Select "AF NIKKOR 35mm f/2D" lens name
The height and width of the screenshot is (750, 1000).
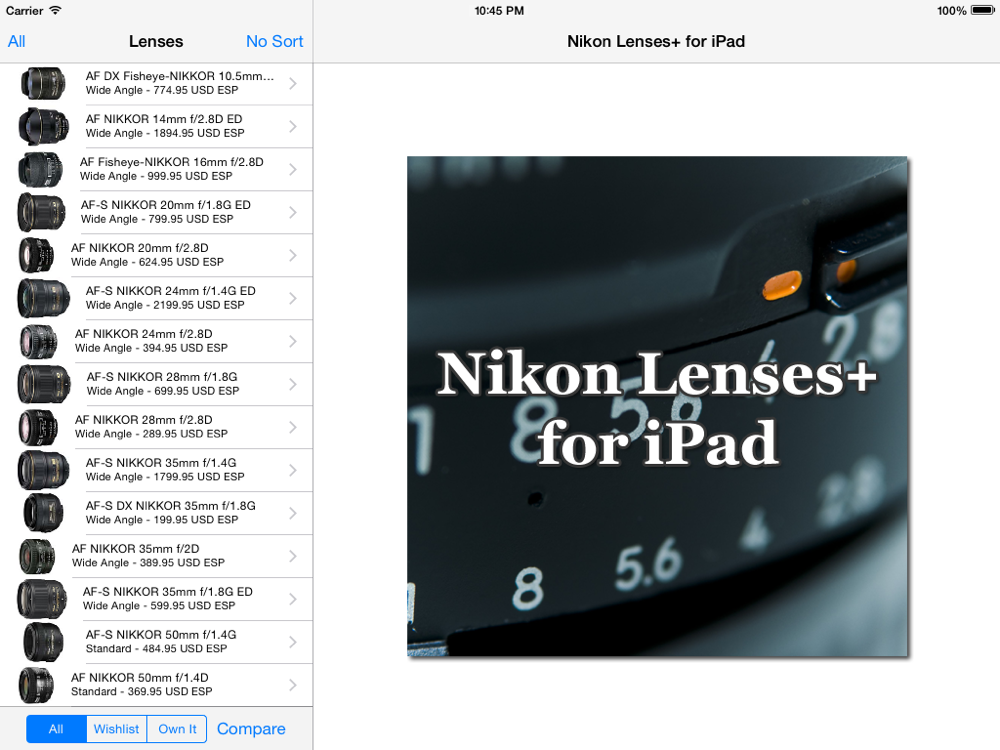click(136, 548)
